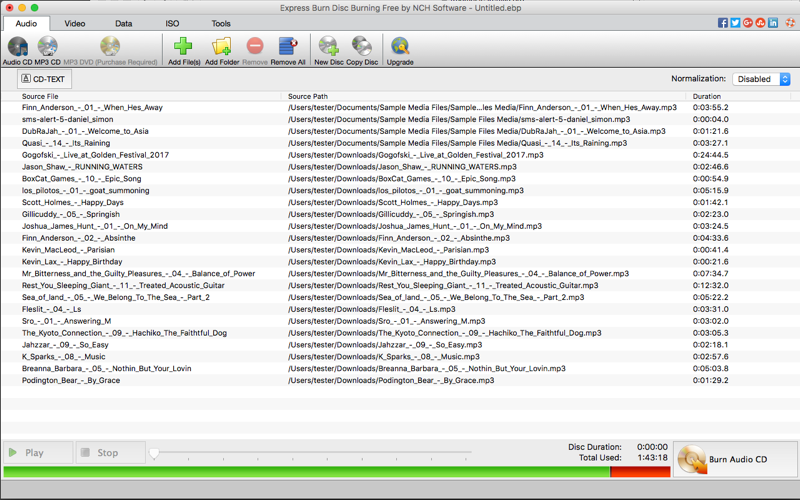Click the Source Path column header
This screenshot has height=500, width=800.
pyautogui.click(x=308, y=96)
